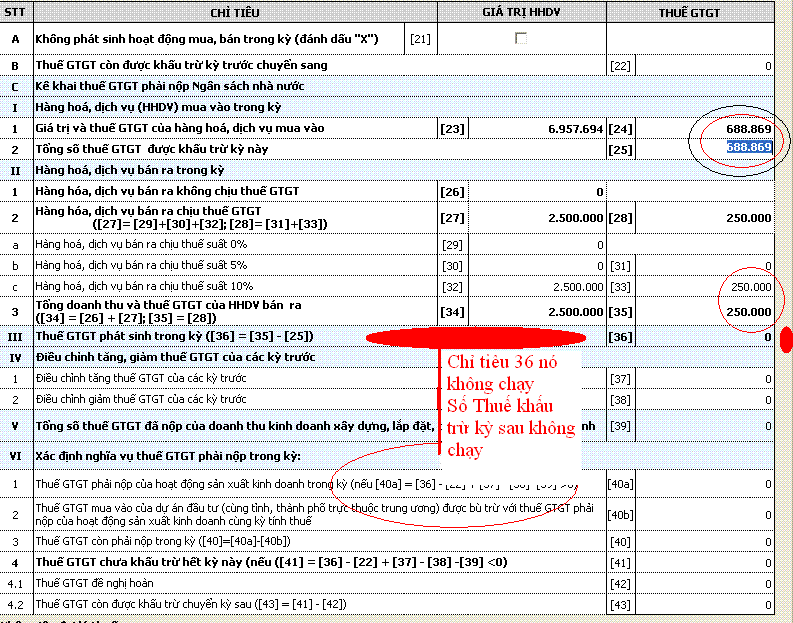Image resolution: width=793 pixels, height=623 pixels.
Task: Click the VAT incurred field [36]
Action: [705, 337]
